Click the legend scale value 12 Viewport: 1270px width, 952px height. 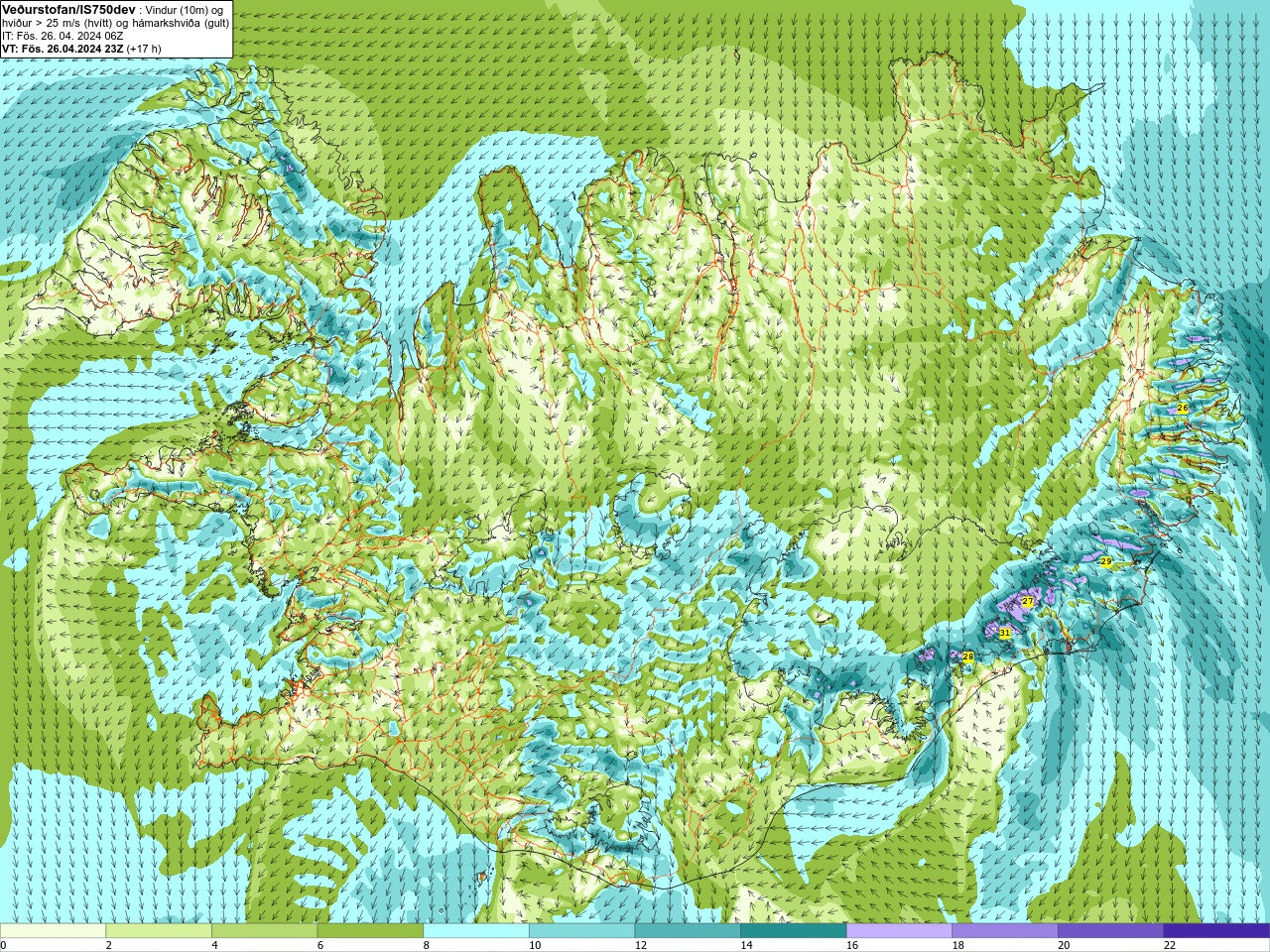(x=640, y=946)
